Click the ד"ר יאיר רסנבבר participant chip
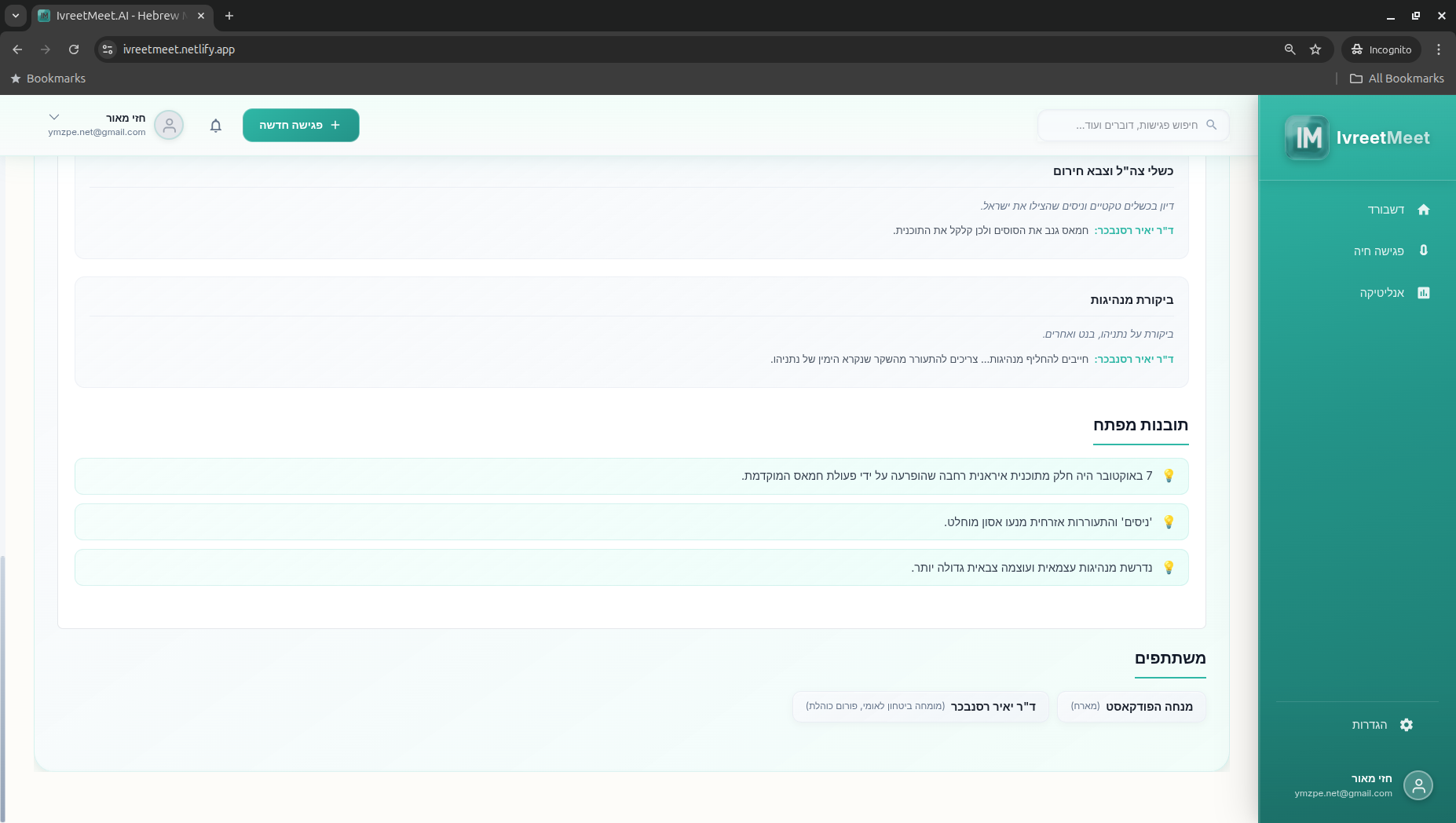The width and height of the screenshot is (1456, 823). coord(920,706)
